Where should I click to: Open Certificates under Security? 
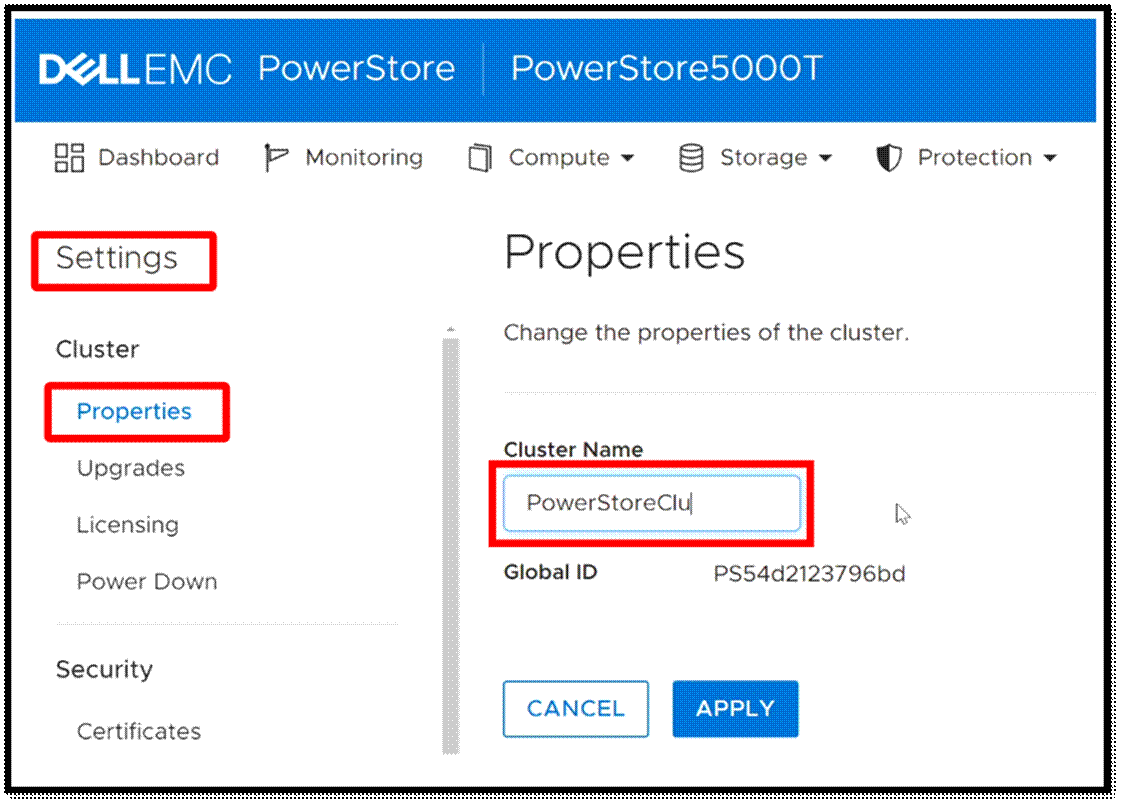pos(139,731)
